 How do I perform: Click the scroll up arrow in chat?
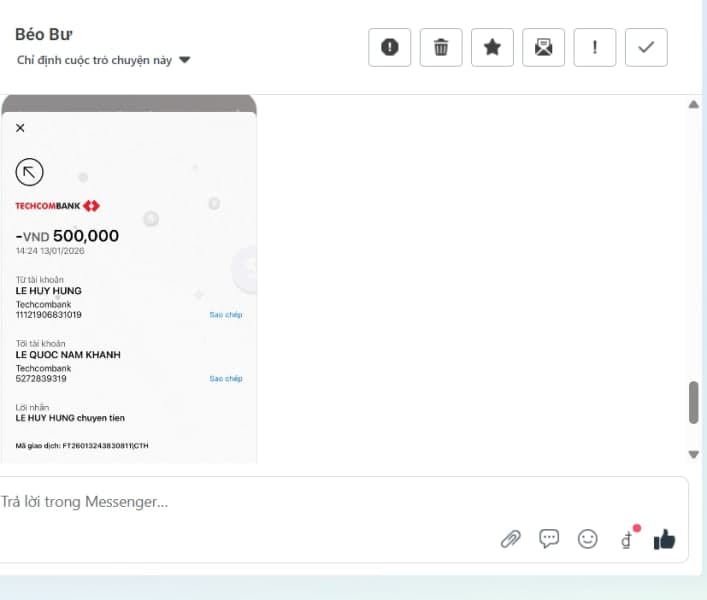694,105
